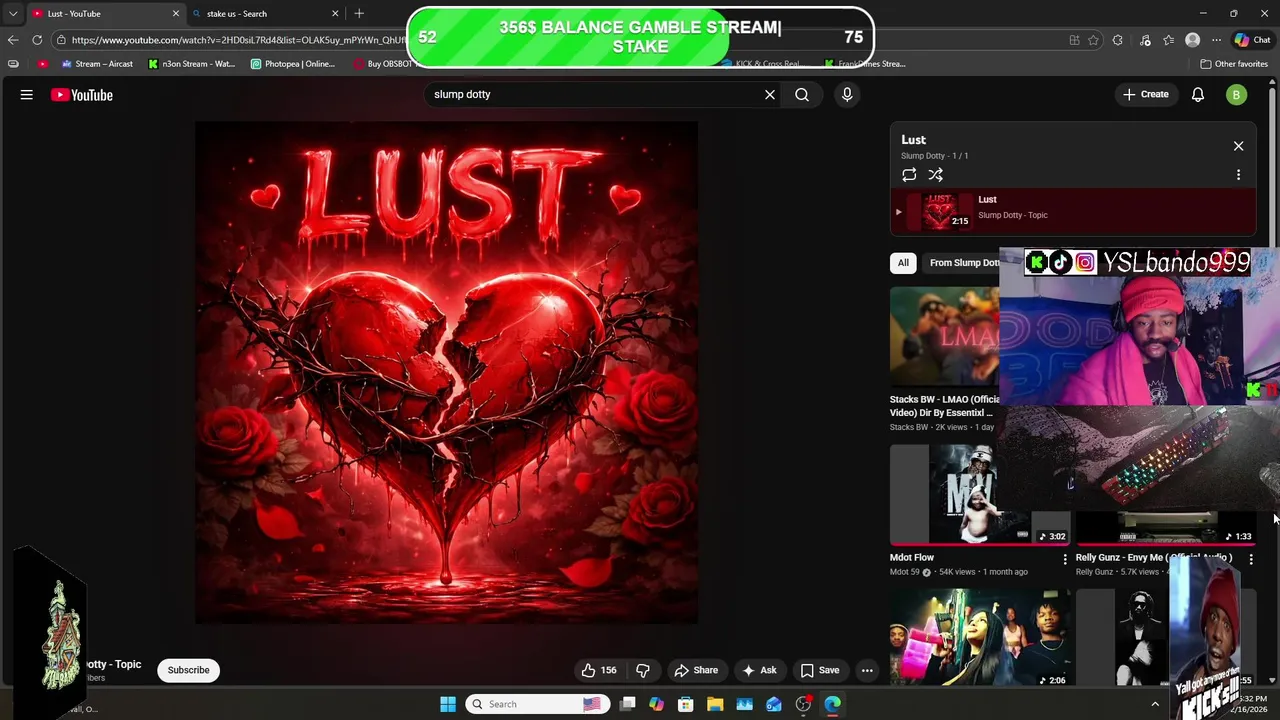Open 'Stream – Aircast' bookmark
This screenshot has width=1280, height=720.
tap(97, 64)
